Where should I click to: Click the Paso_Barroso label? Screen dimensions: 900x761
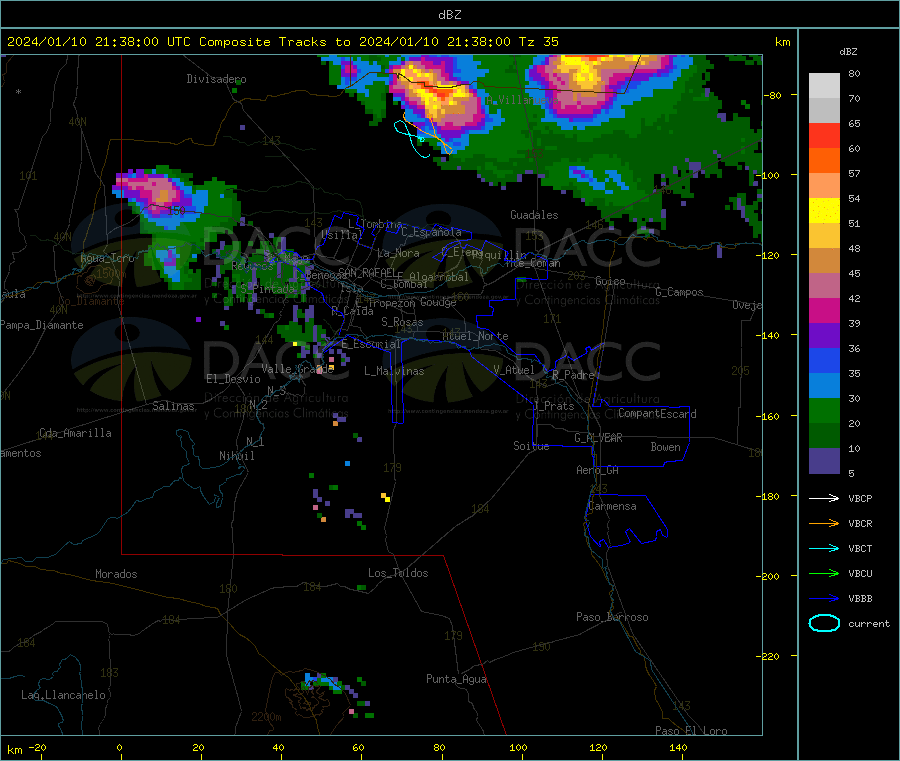pos(612,617)
